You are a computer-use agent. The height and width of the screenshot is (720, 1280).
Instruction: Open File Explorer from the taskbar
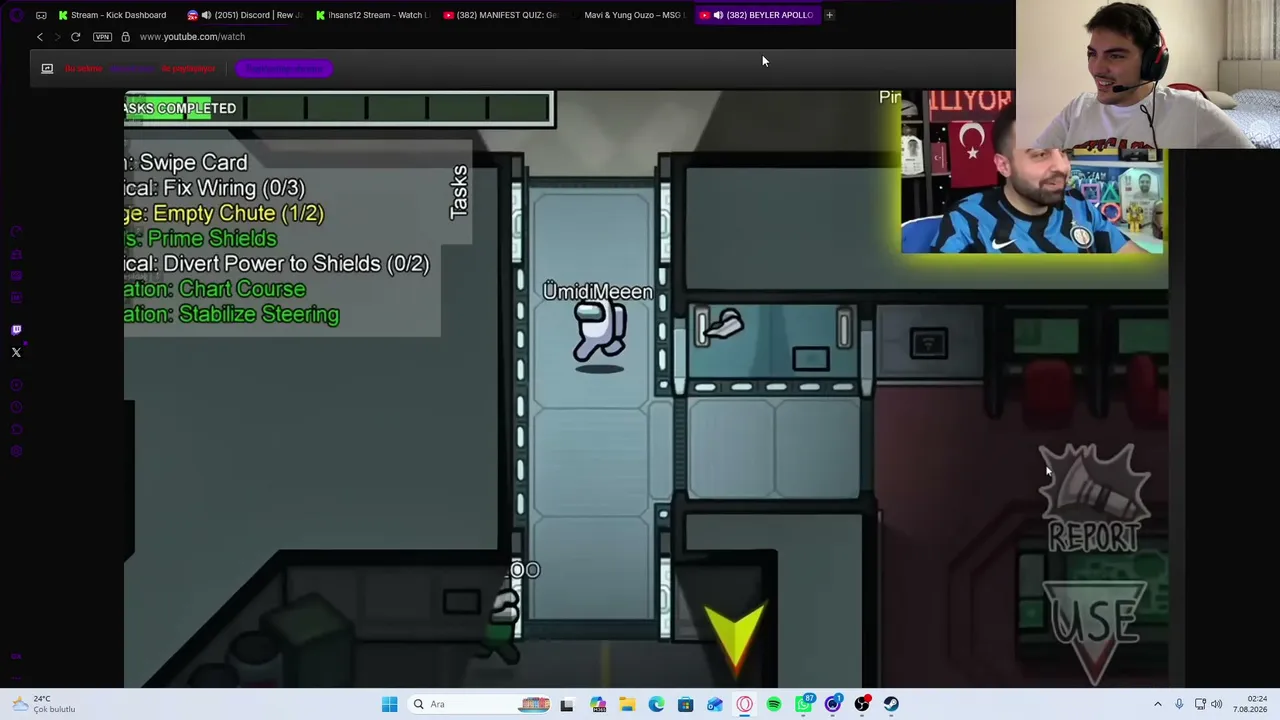[627, 704]
